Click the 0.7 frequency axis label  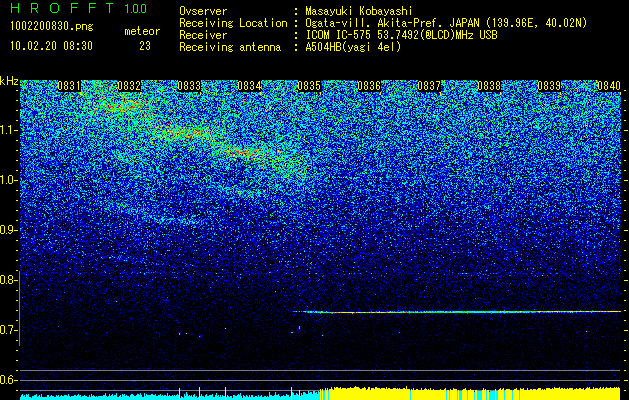pos(8,330)
